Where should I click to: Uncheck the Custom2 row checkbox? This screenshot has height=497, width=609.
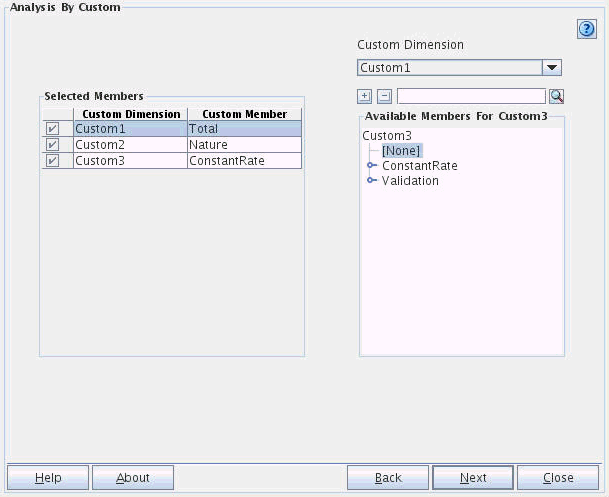pyautogui.click(x=52, y=145)
